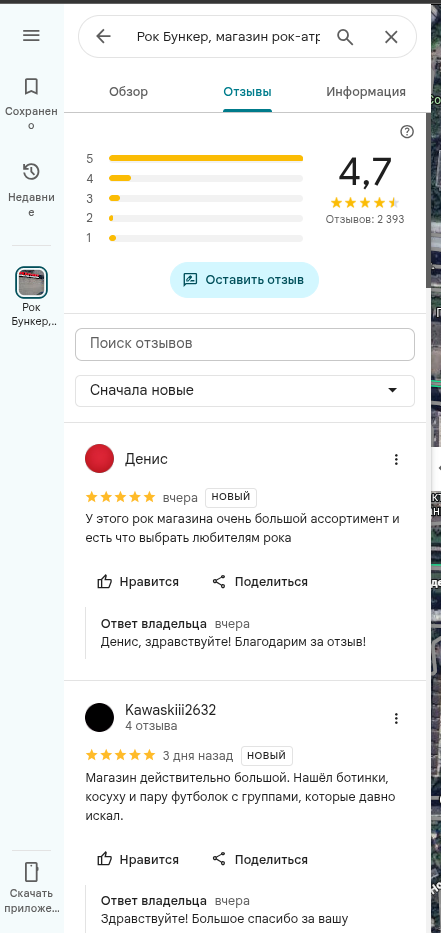Viewport: 441px width, 933px height.
Task: Select Рок Бункер thumbnail in sidebar
Action: (31, 283)
